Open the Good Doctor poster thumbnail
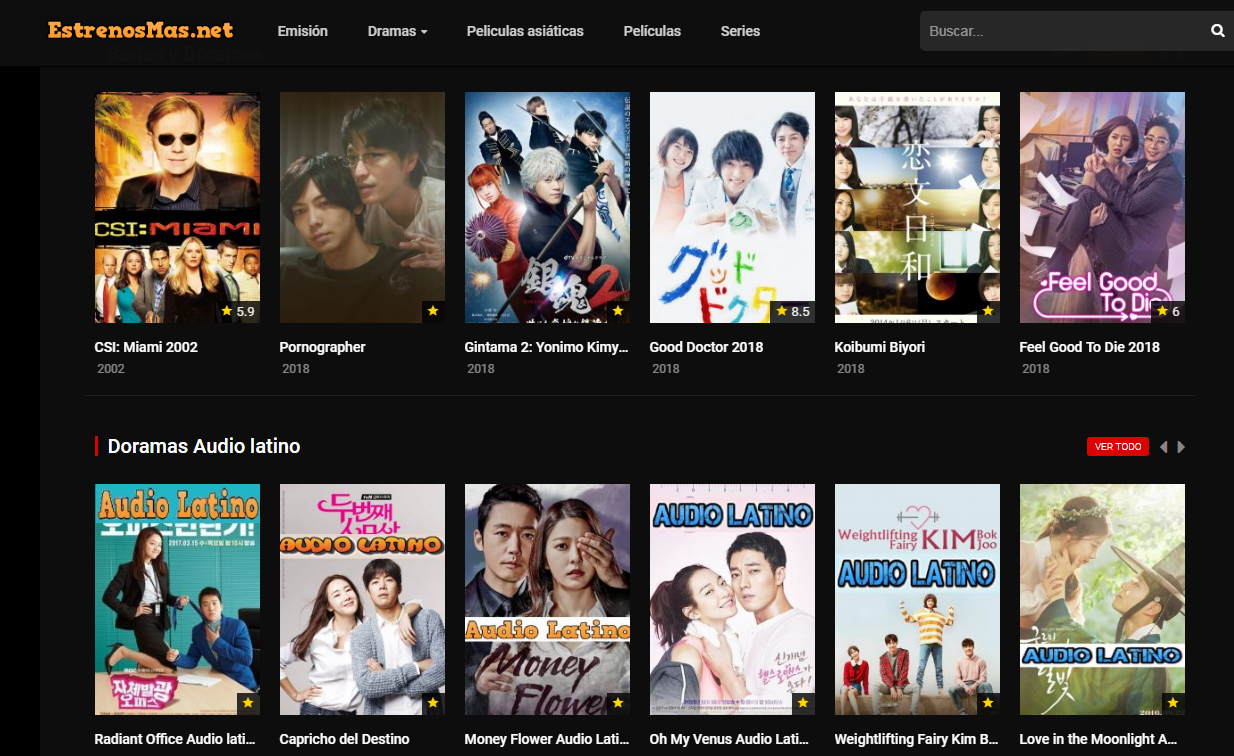 point(732,207)
